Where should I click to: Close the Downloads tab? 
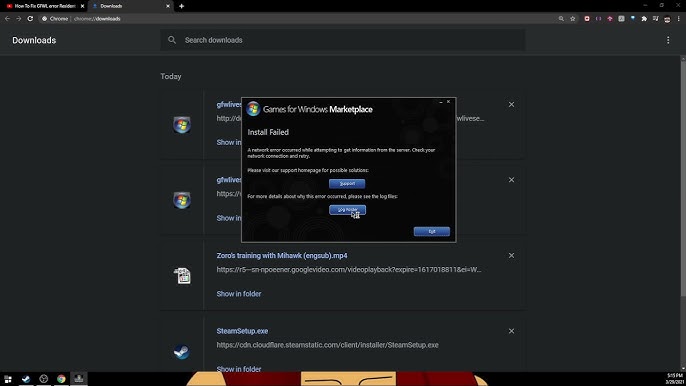(x=168, y=6)
